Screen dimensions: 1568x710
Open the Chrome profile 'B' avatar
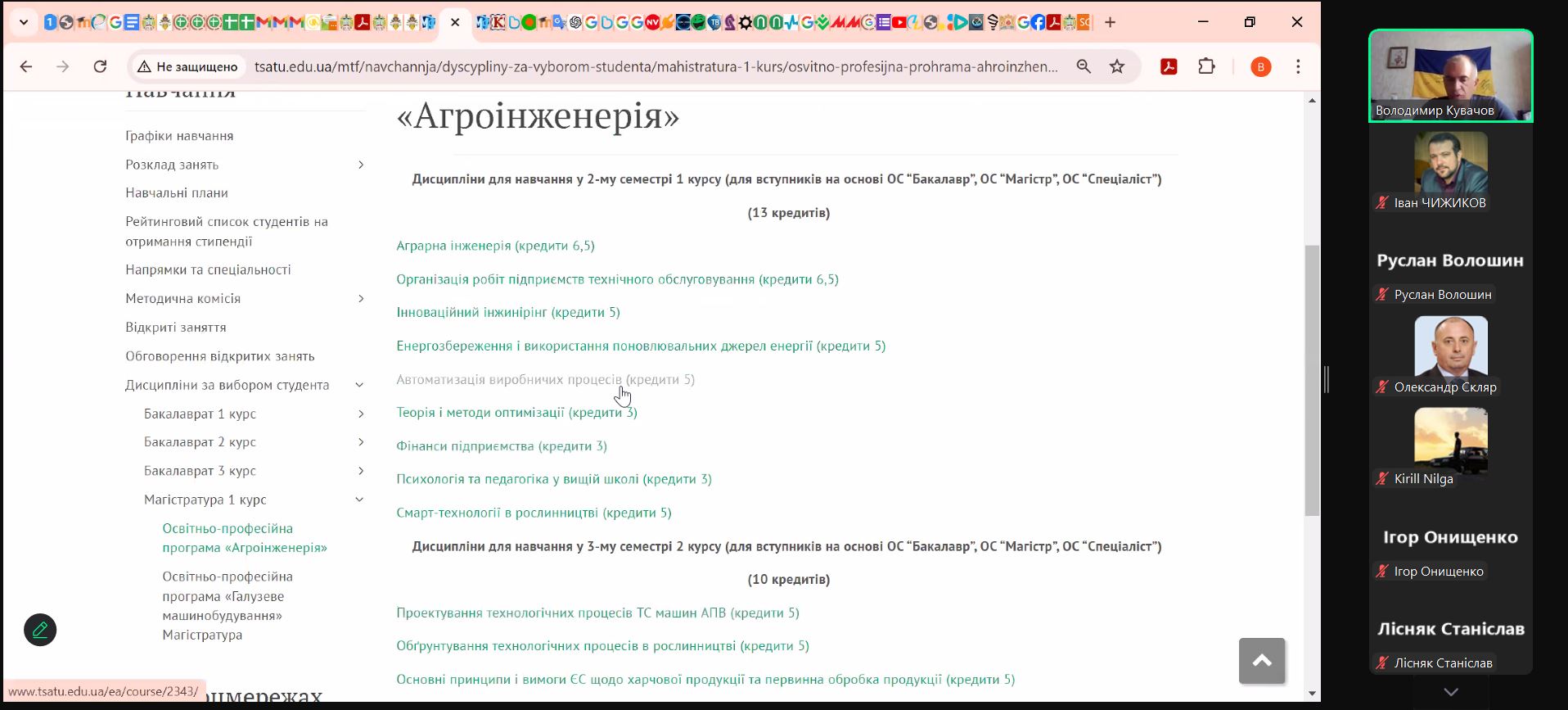(1261, 66)
